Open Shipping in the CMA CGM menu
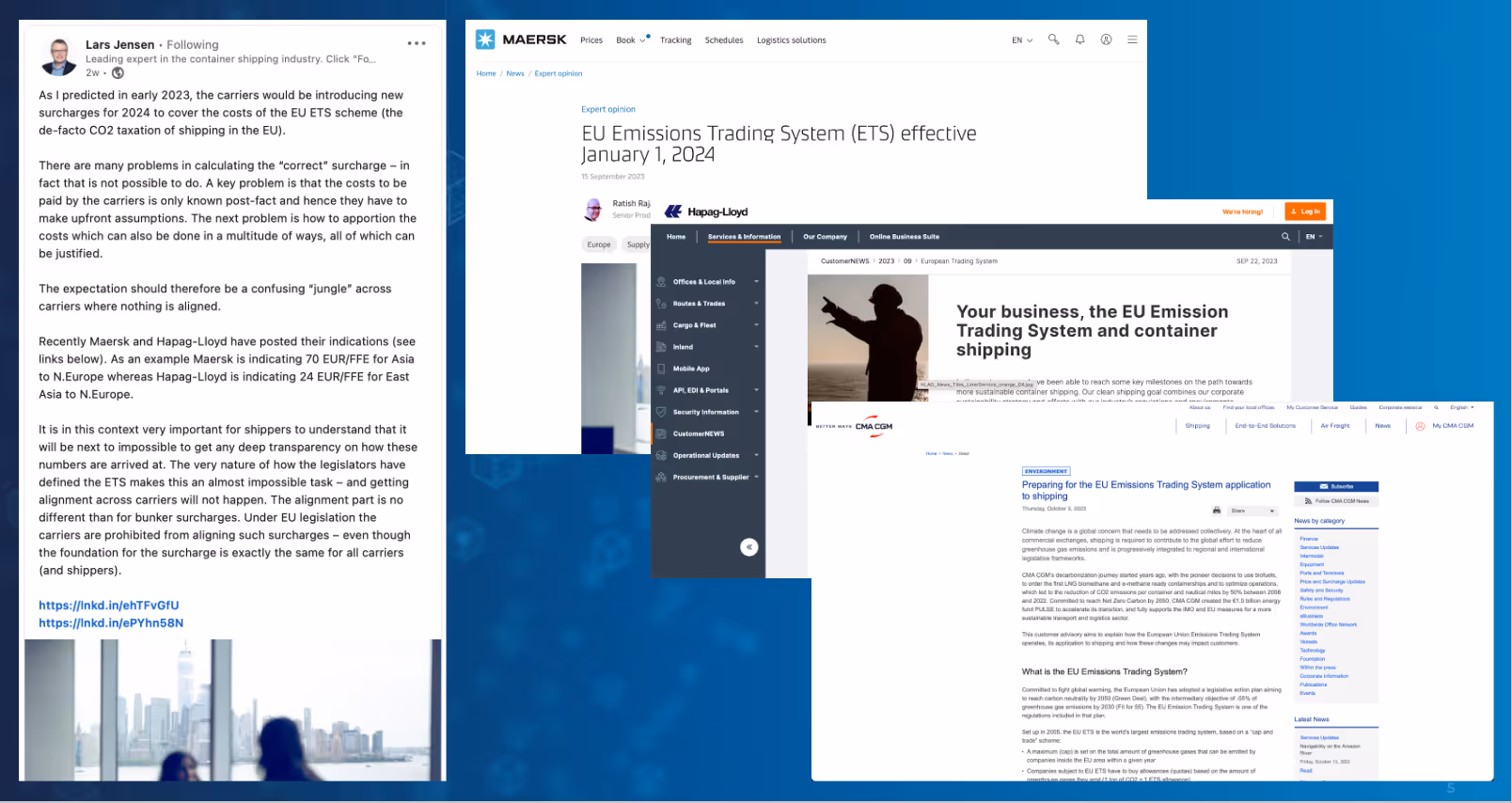The height and width of the screenshot is (803, 1512). click(x=1197, y=426)
